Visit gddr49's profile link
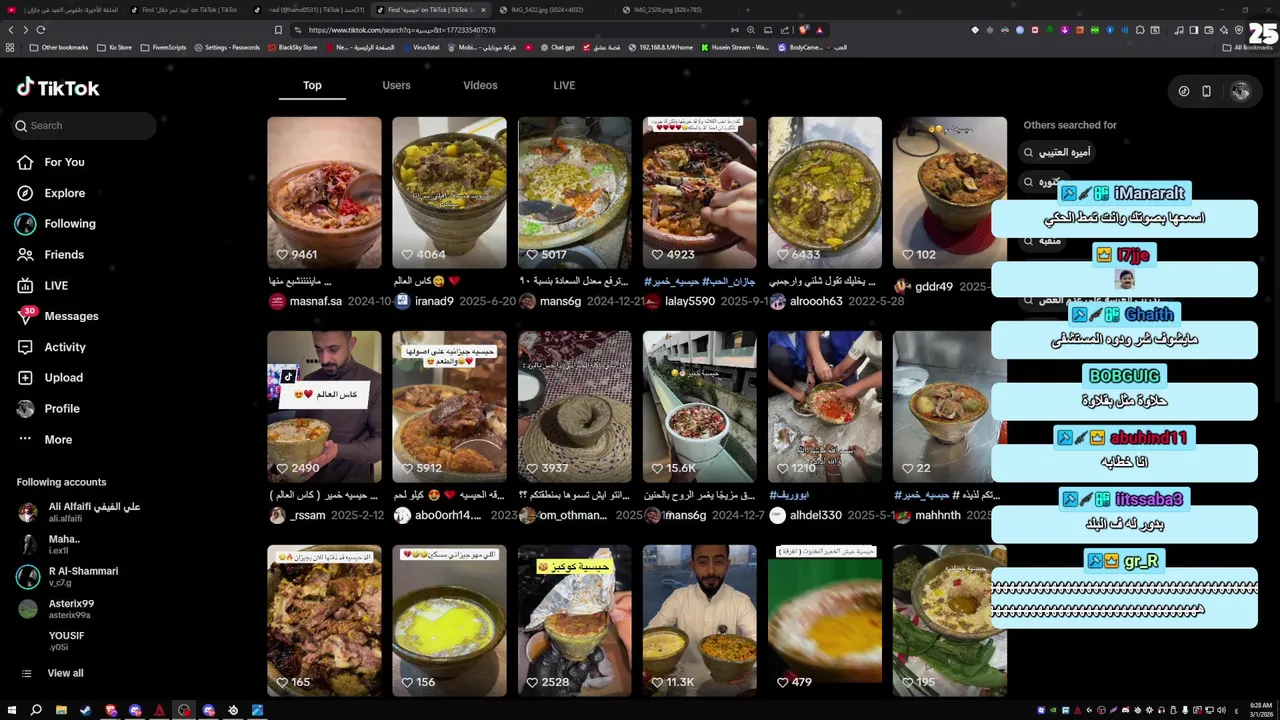The image size is (1280, 720). [934, 287]
